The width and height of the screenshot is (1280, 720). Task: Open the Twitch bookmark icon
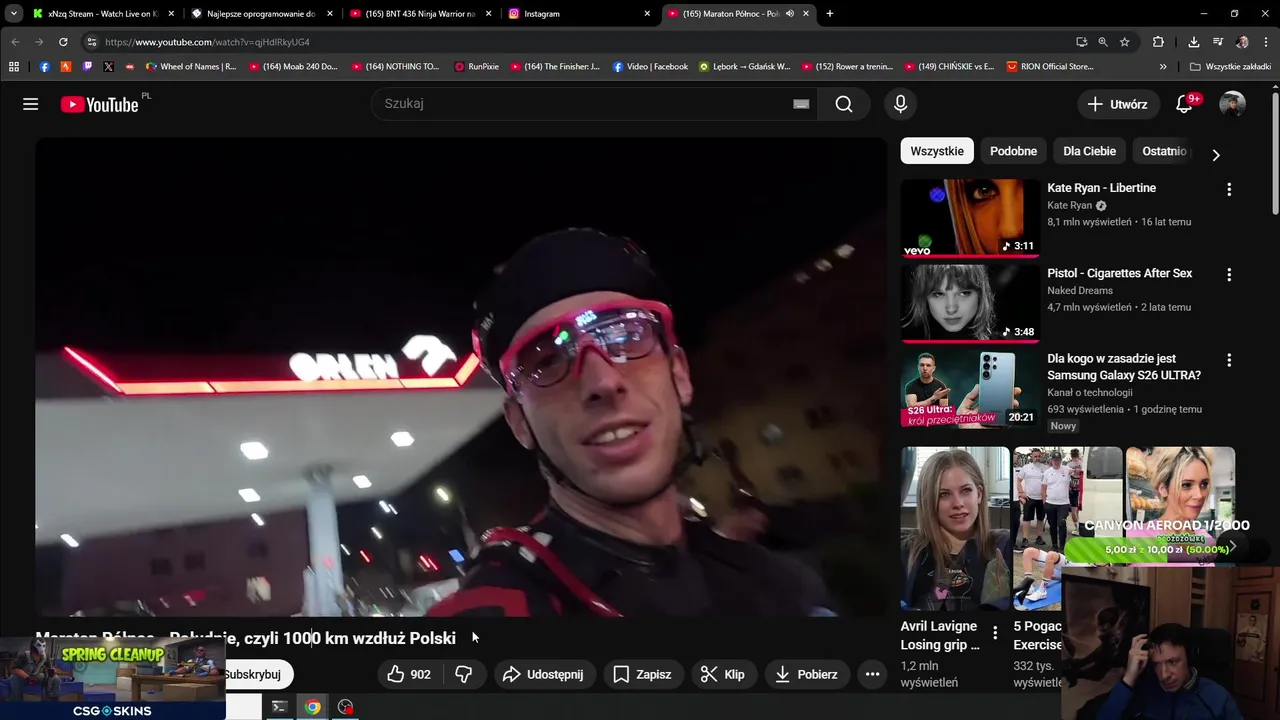87,67
